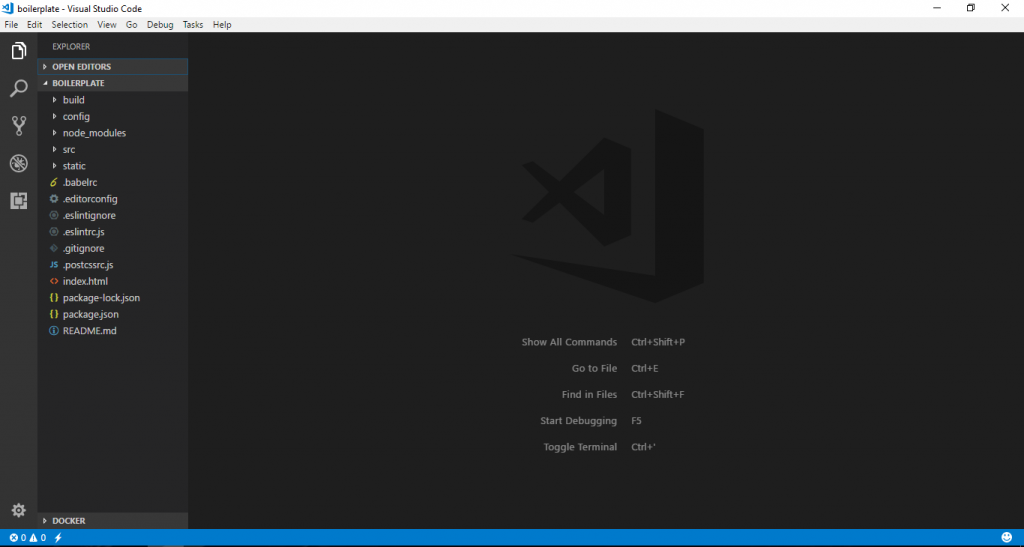Open the File menu

(x=12, y=24)
